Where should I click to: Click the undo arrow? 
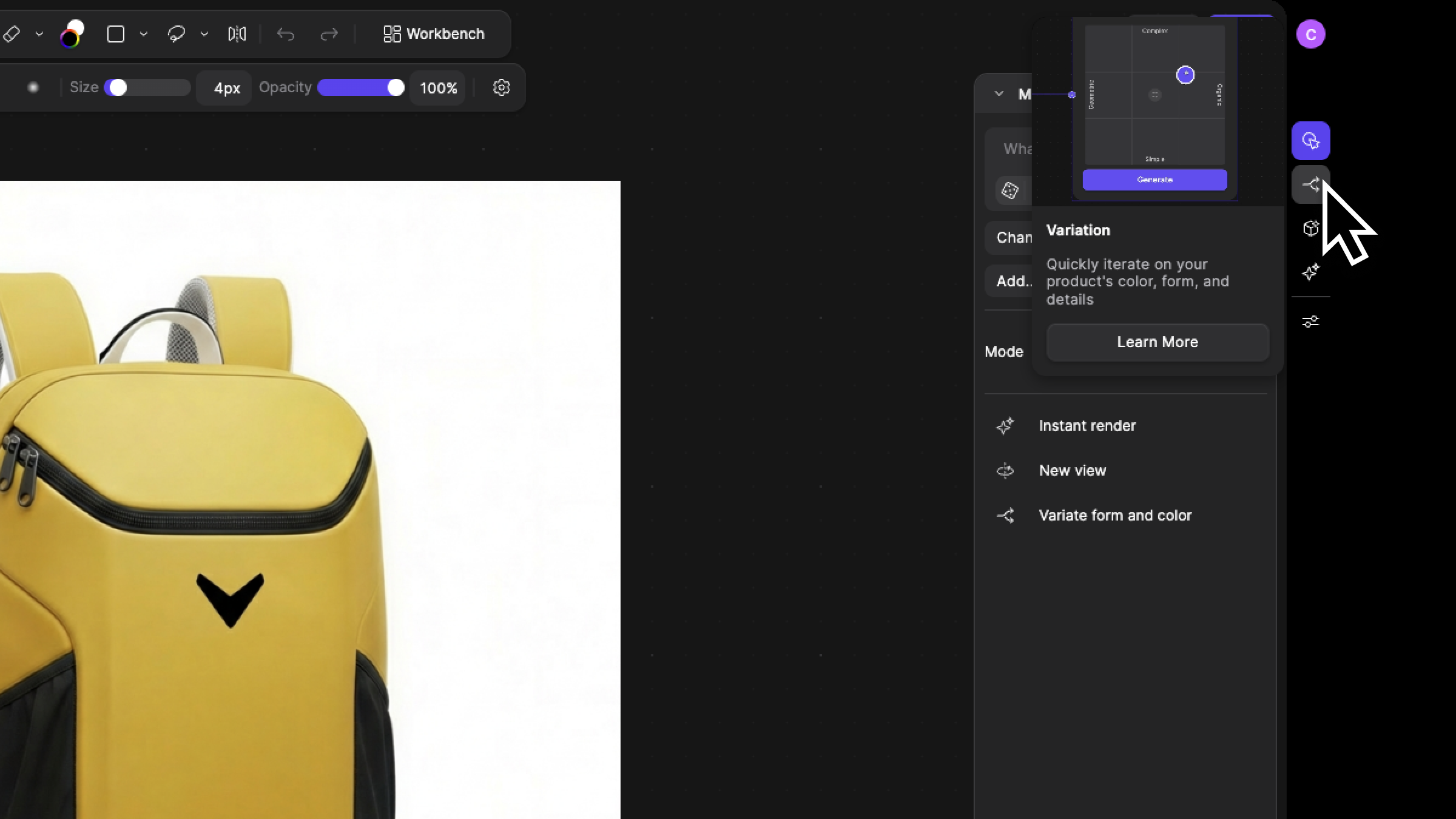(x=286, y=35)
